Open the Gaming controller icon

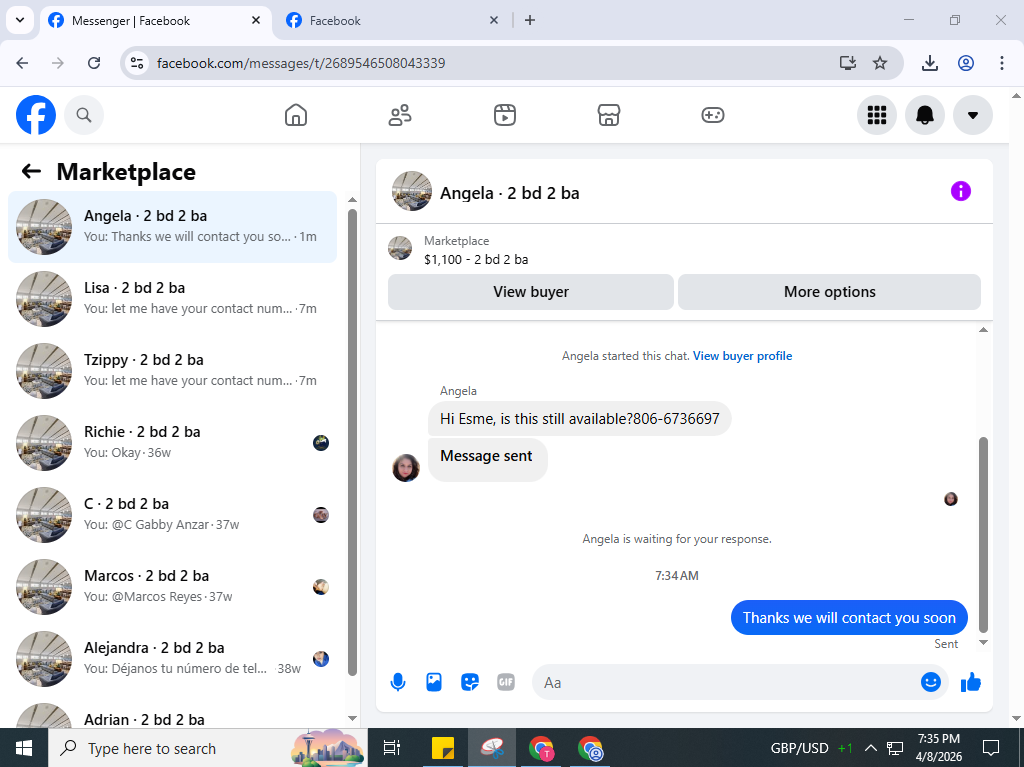point(712,115)
